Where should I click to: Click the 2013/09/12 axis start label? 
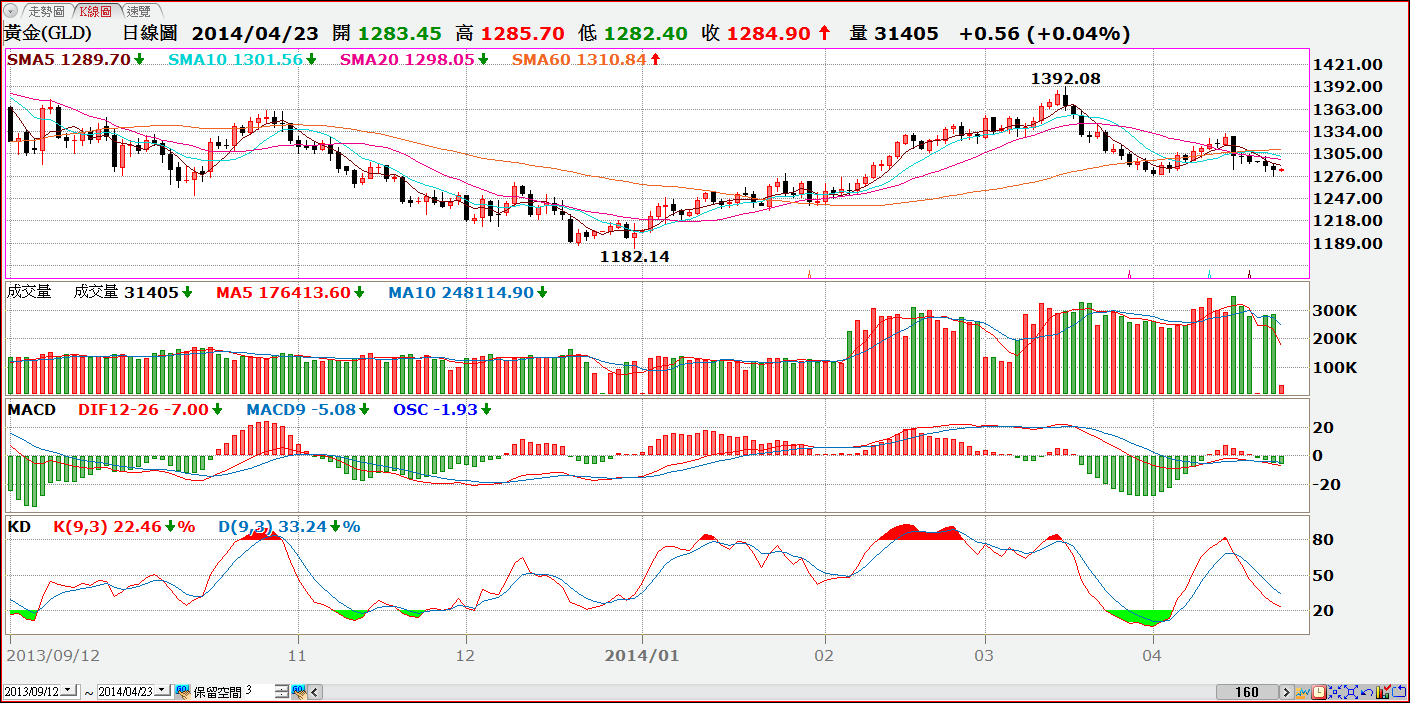click(52, 655)
